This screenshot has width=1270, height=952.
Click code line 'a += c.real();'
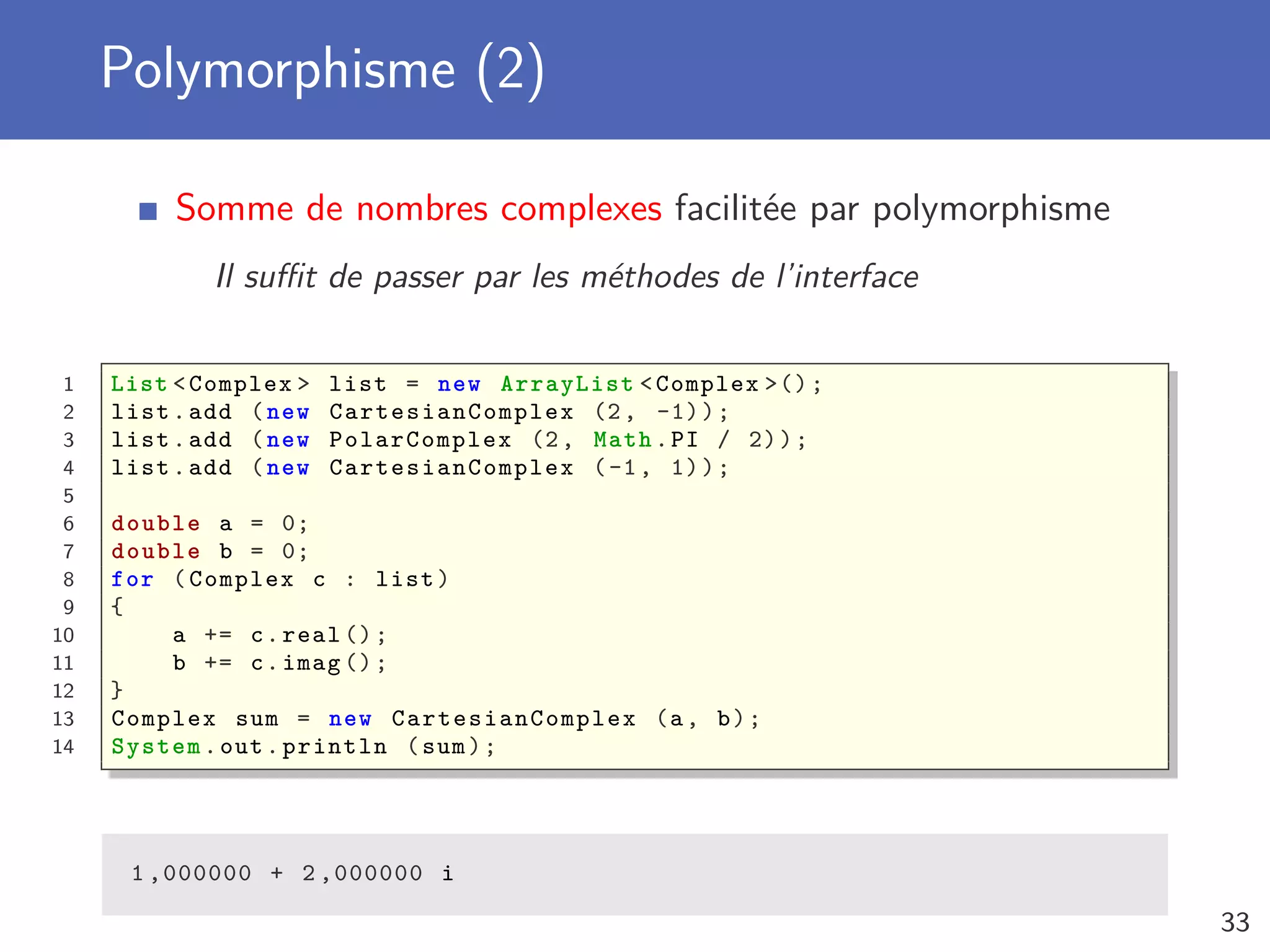(279, 635)
